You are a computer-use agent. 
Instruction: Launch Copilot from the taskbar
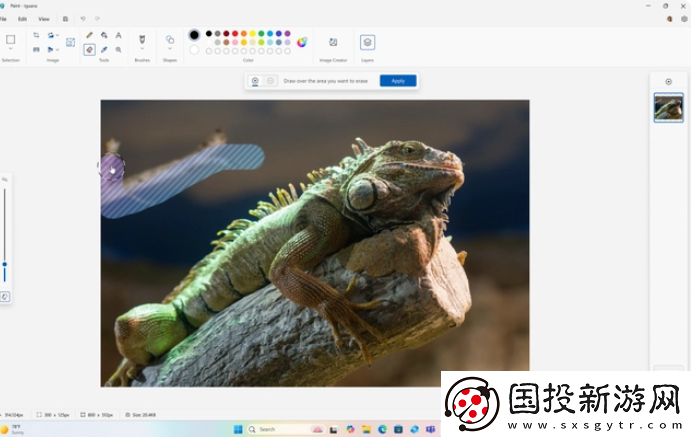(350, 429)
